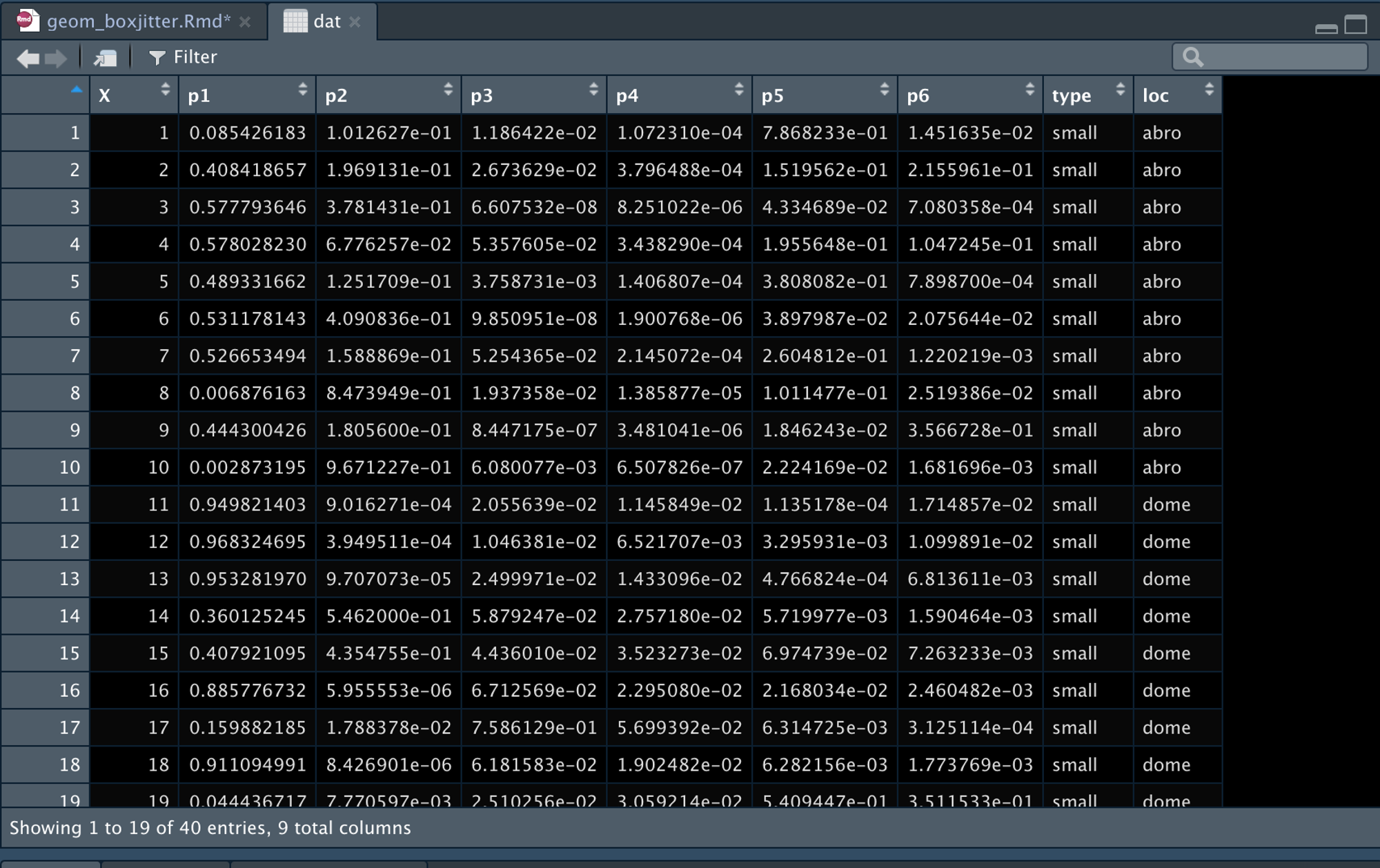Click the p4 column header label
The width and height of the screenshot is (1380, 868).
(x=627, y=95)
